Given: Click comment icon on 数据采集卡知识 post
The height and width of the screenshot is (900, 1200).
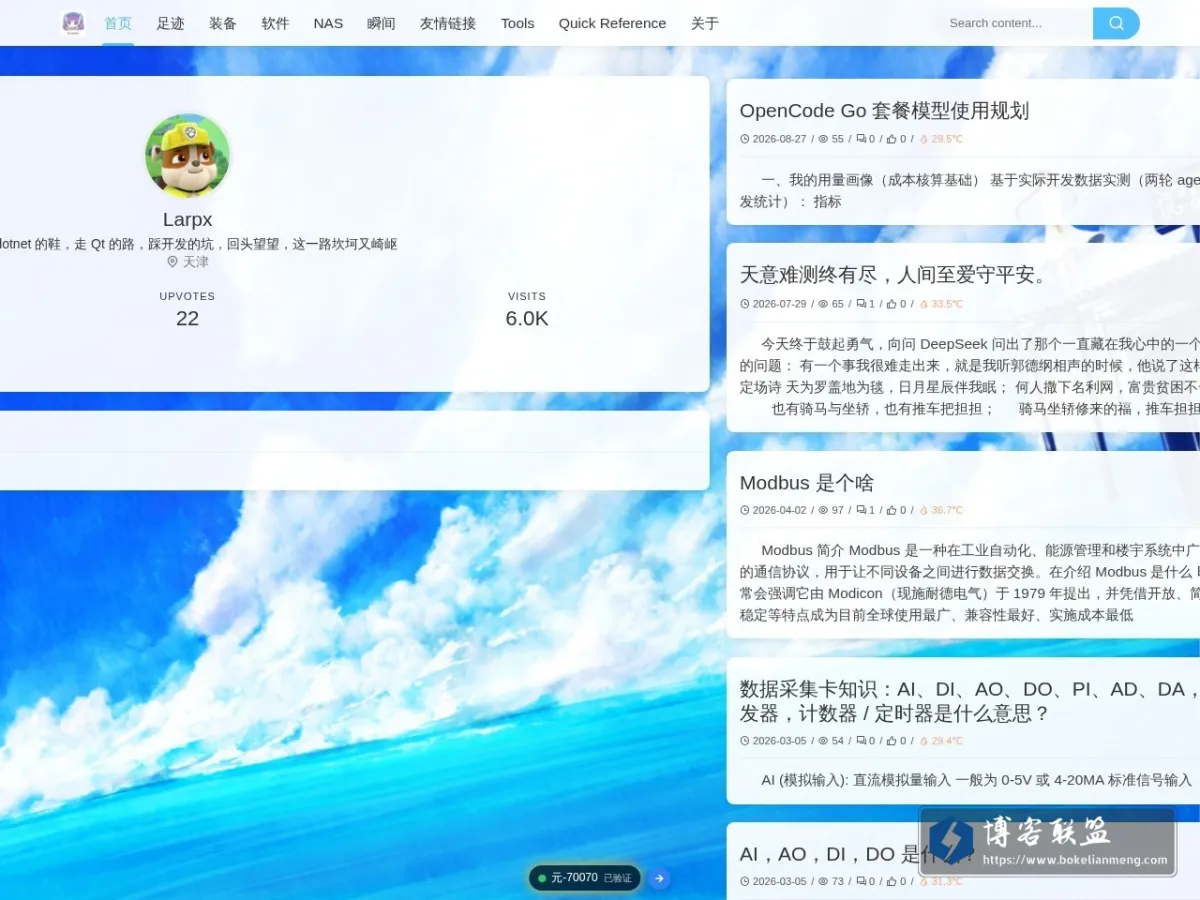Looking at the screenshot, I should coord(861,741).
